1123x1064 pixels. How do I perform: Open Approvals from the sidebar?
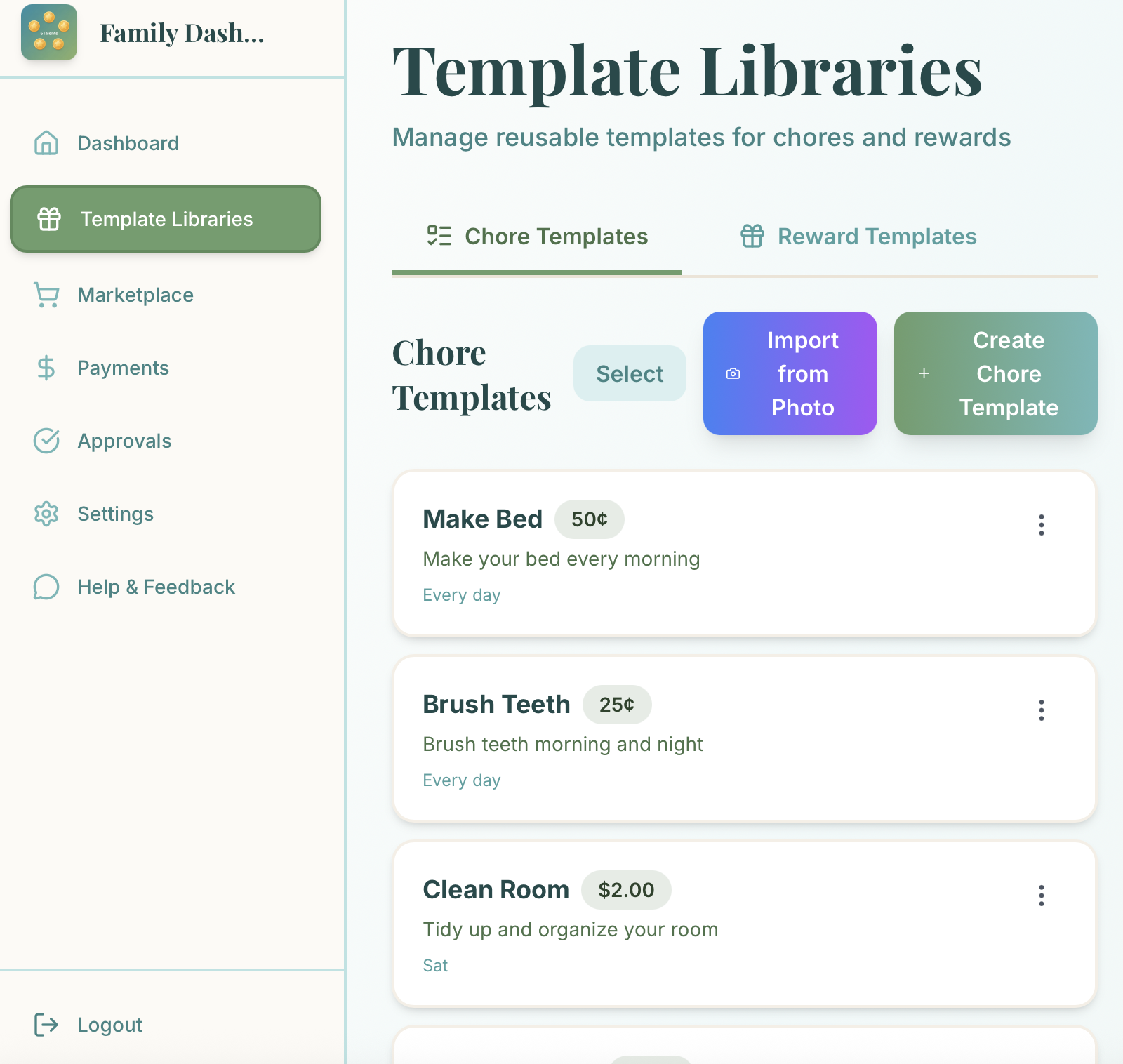(x=166, y=441)
